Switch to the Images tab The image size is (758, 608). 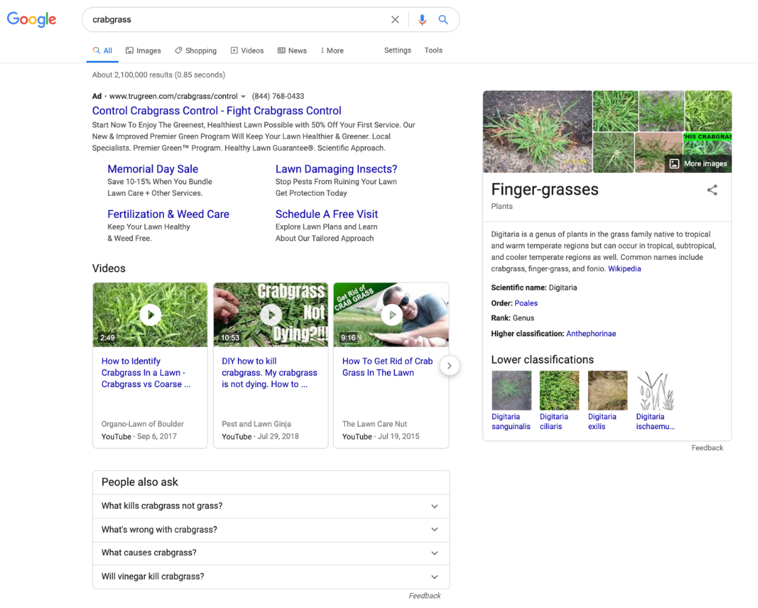pos(143,50)
